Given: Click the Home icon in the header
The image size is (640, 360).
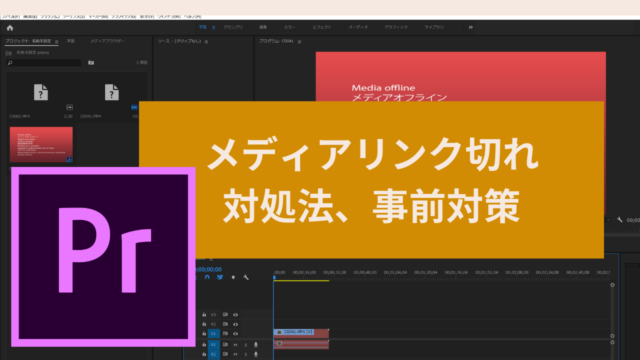Looking at the screenshot, I should click(10, 28).
